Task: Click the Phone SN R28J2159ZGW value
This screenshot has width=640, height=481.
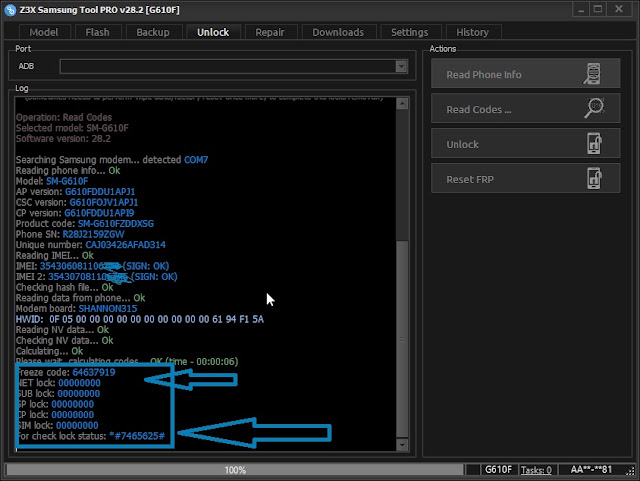Action: tap(93, 234)
